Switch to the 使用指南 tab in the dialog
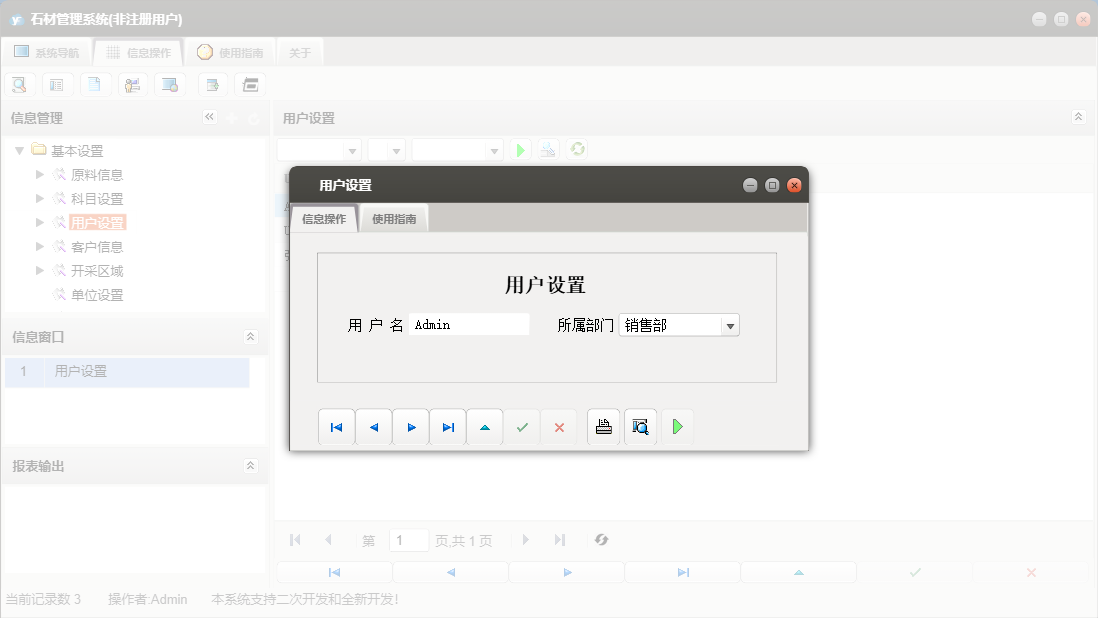The width and height of the screenshot is (1098, 618). tap(393, 217)
